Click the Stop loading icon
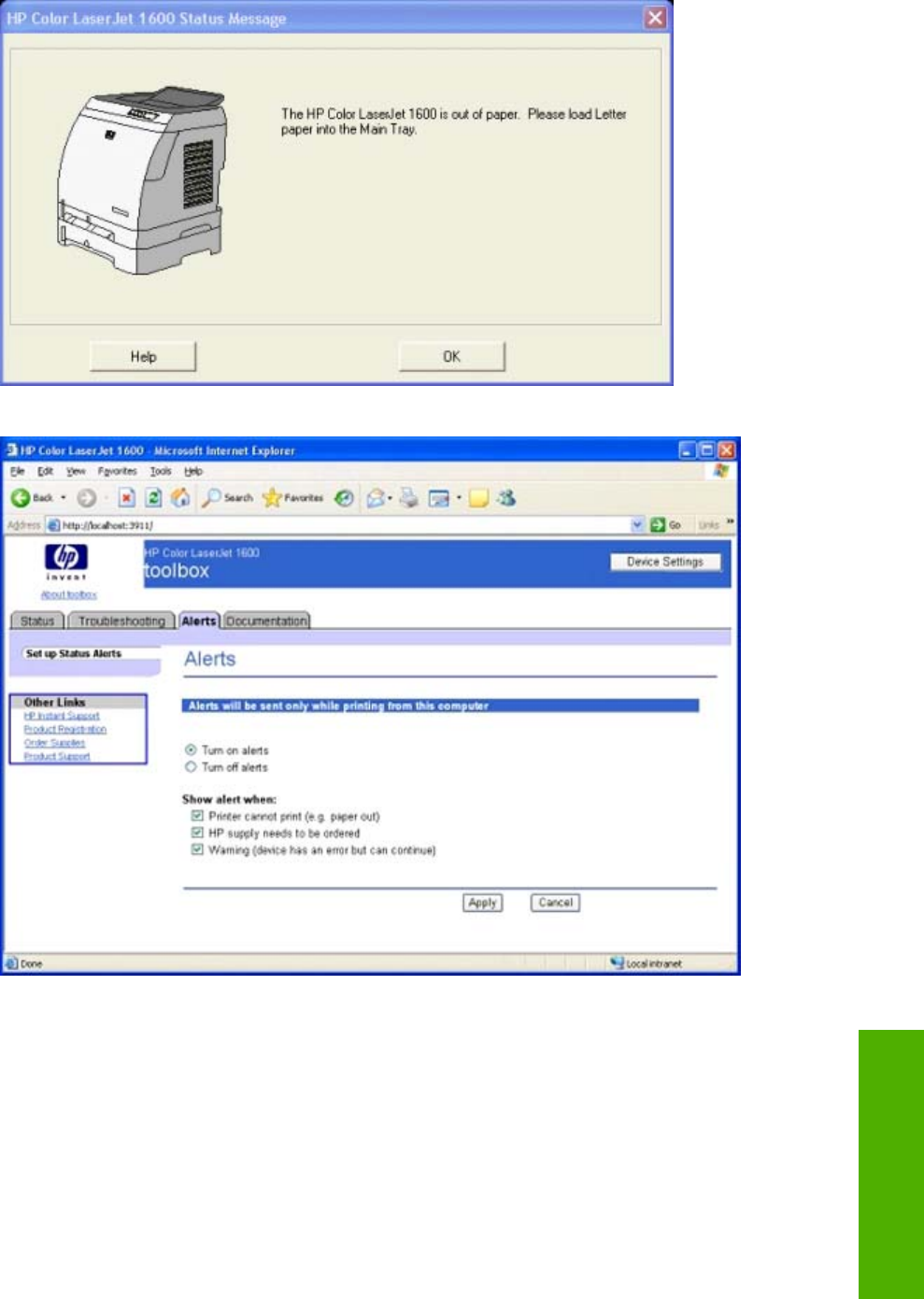Viewport: 924px width, 1299px height. (127, 498)
